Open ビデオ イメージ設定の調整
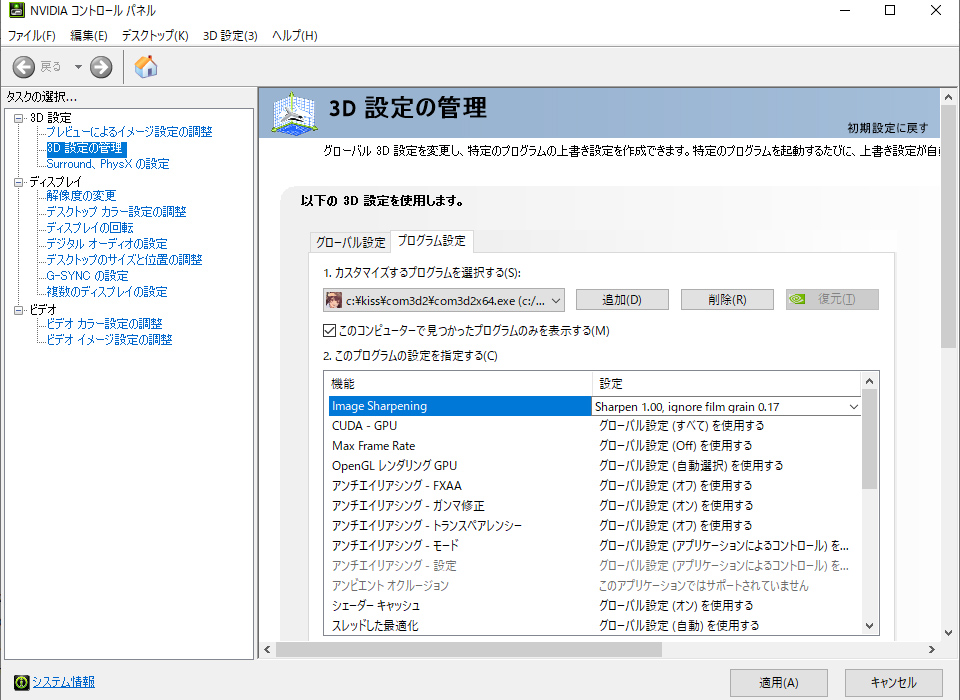960x700 pixels. pos(110,339)
